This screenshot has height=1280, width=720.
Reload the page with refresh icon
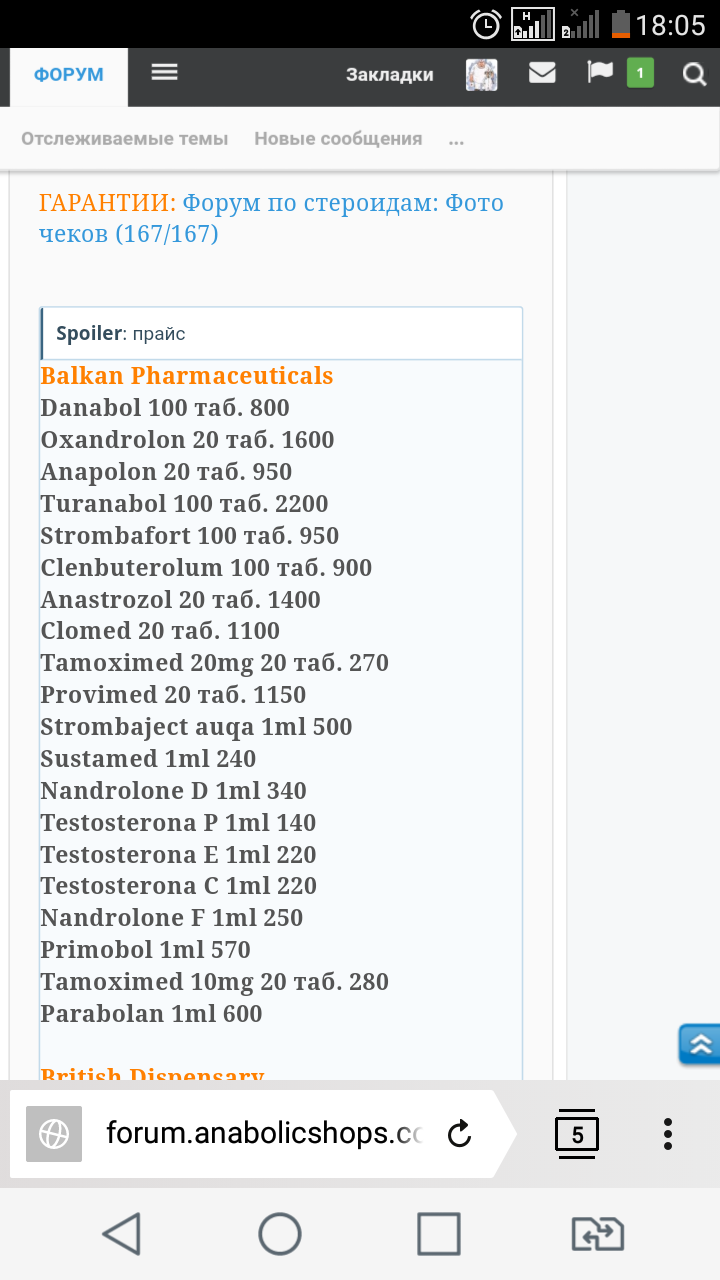point(459,1133)
